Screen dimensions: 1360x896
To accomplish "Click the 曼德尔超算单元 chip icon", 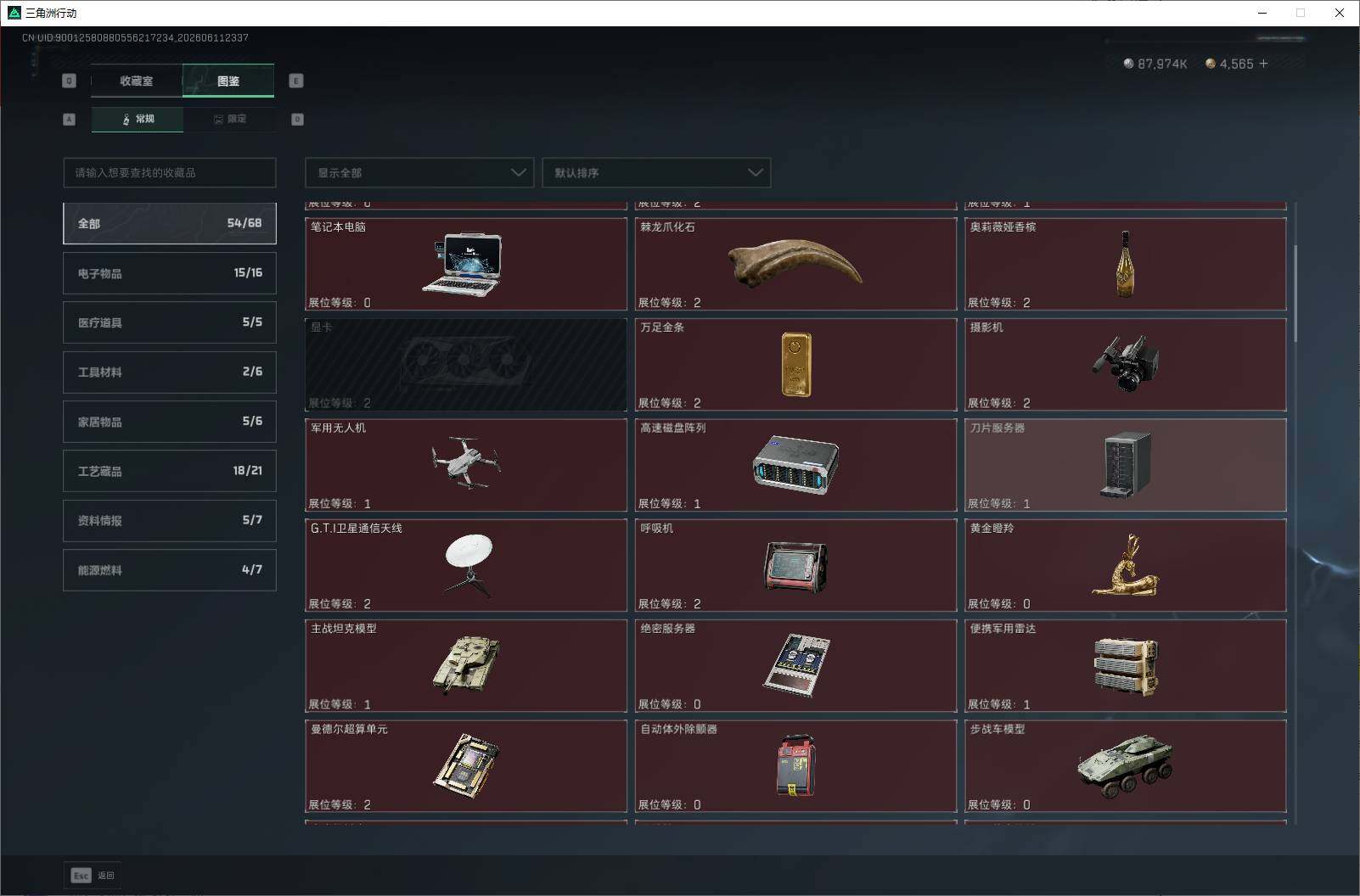I will click(466, 764).
